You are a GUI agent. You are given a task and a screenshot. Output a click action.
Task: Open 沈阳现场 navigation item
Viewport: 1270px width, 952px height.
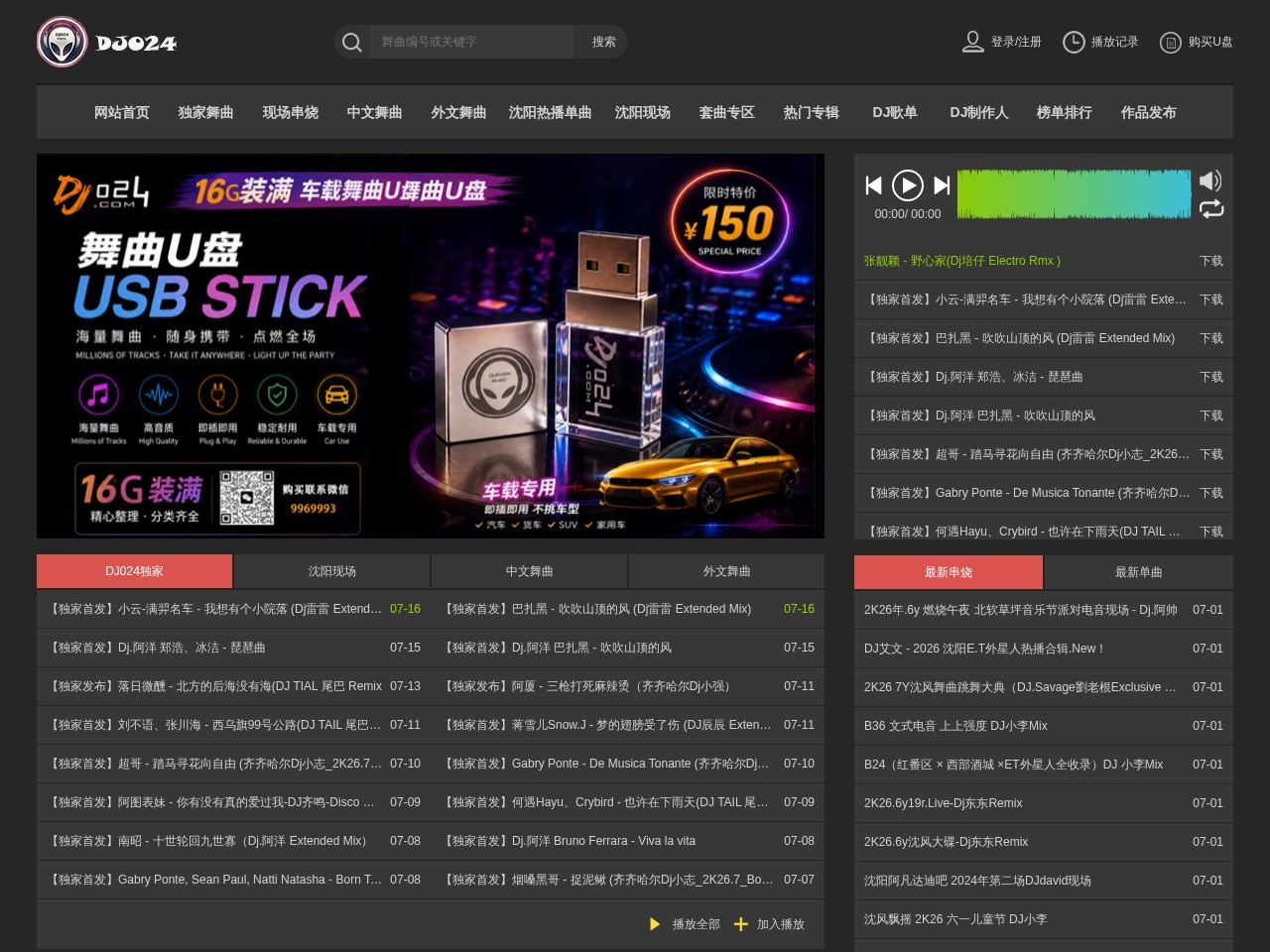click(x=643, y=112)
